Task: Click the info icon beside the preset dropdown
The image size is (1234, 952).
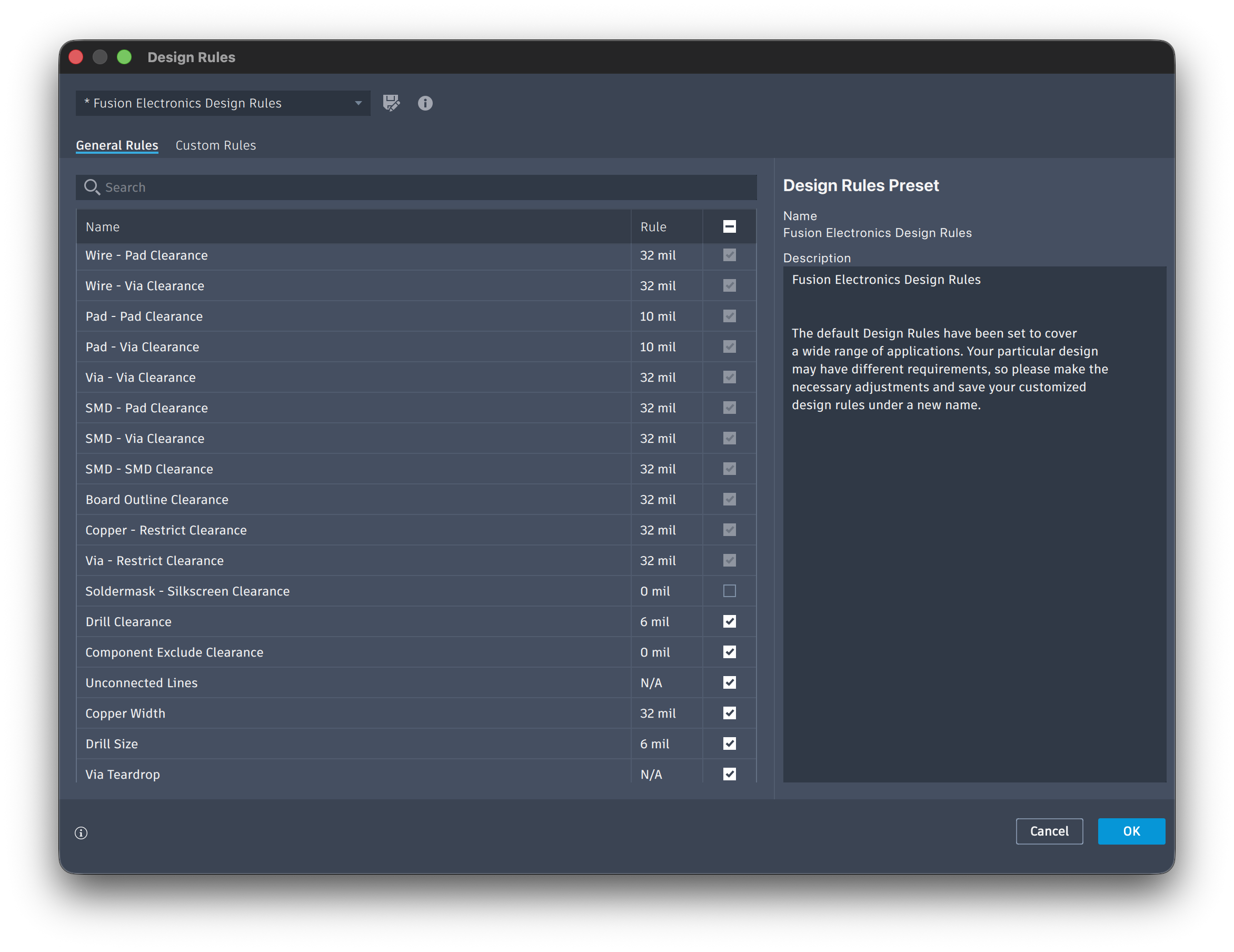Action: click(425, 103)
